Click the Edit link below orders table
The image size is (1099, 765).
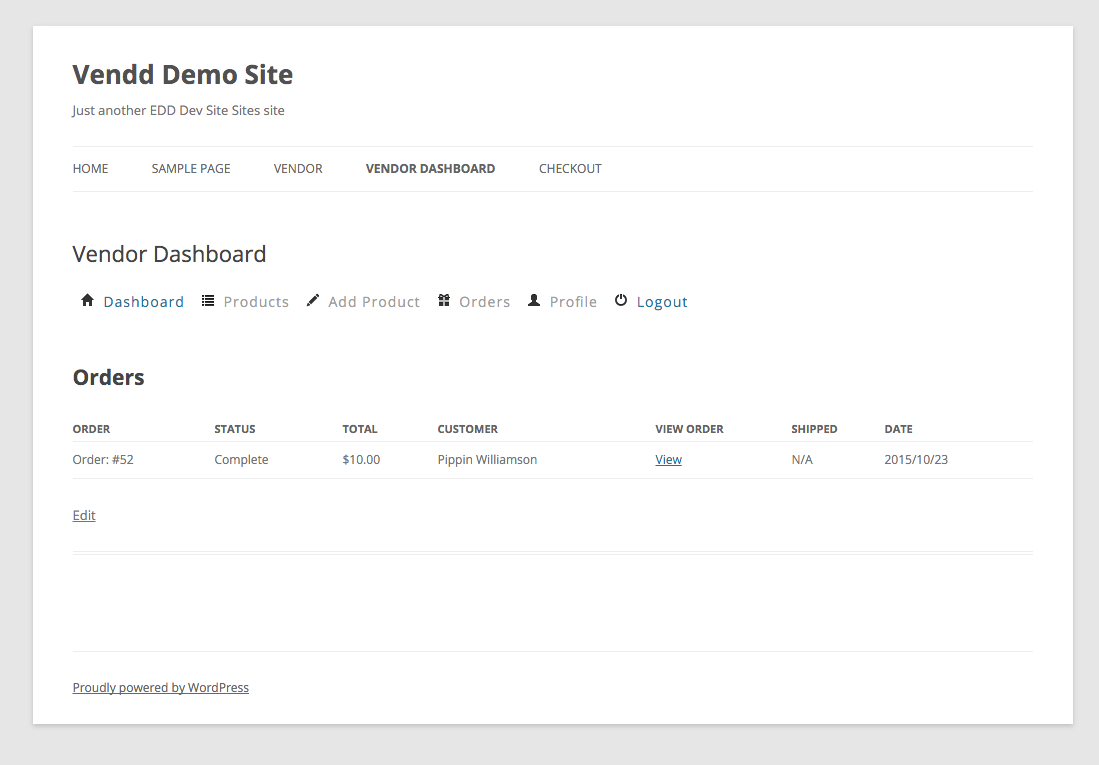pyautogui.click(x=84, y=516)
